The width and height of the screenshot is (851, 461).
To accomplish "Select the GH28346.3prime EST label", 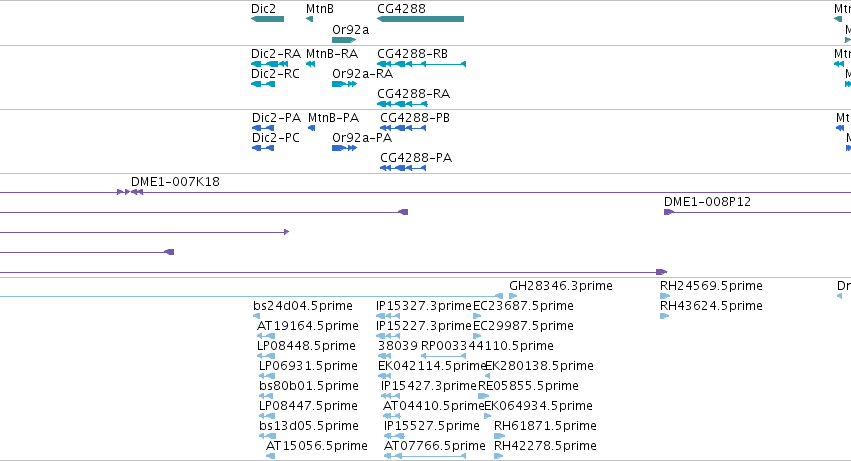I will click(561, 286).
